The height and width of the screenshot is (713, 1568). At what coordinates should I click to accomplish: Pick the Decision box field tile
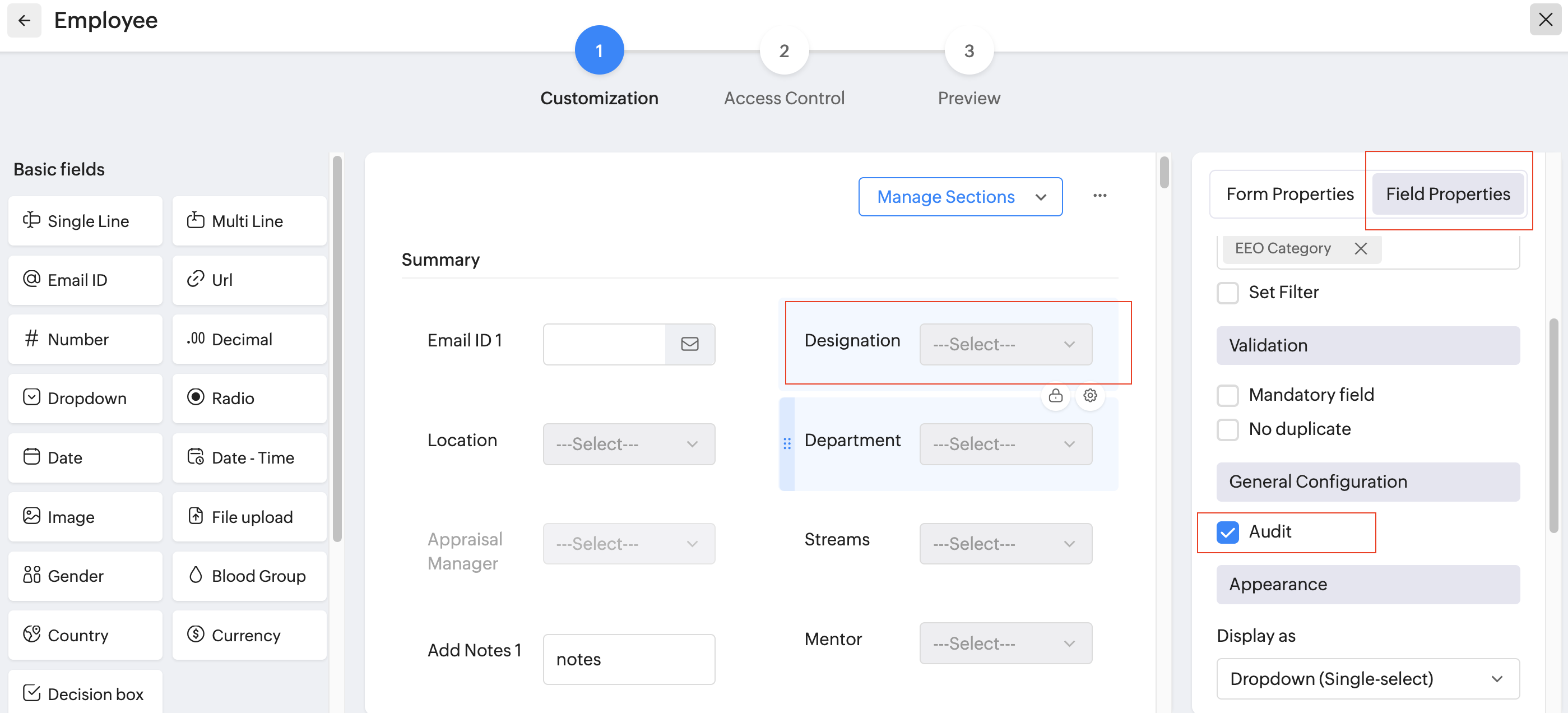(85, 693)
